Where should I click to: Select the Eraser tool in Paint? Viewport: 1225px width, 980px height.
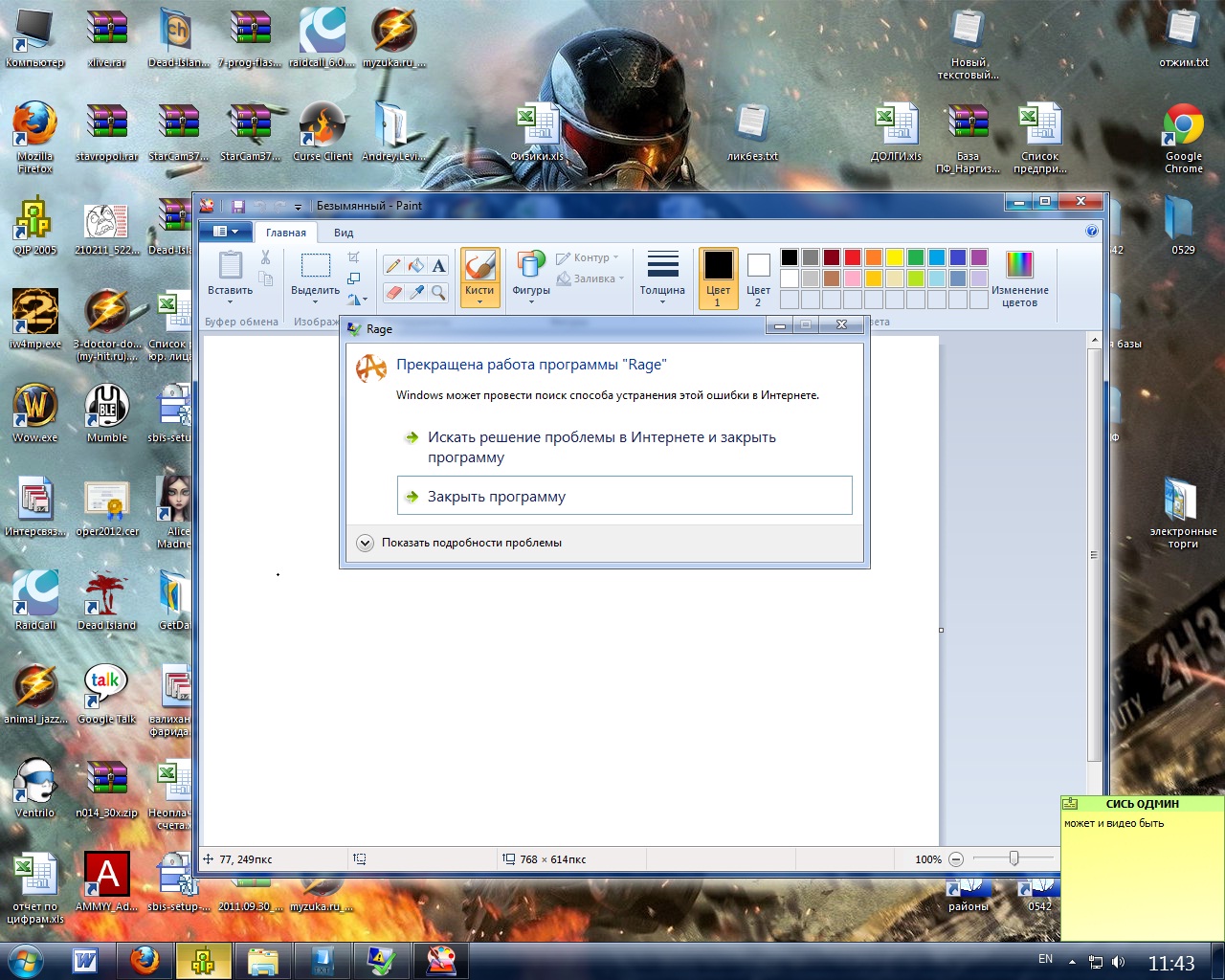point(392,292)
